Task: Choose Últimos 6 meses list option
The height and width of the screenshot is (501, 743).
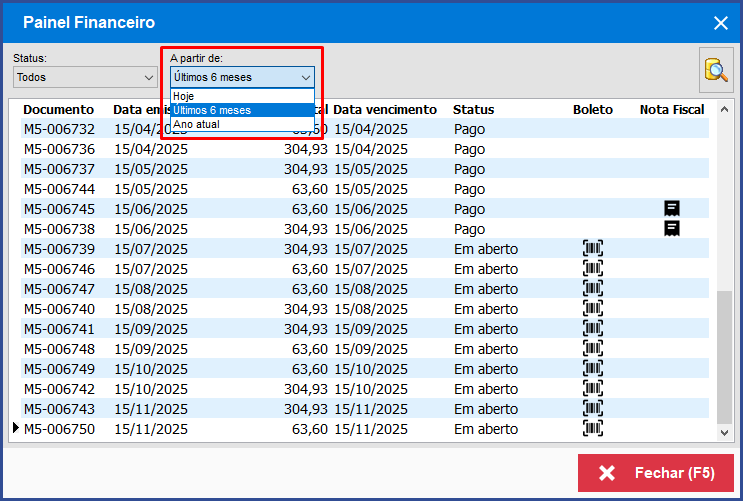Action: [x=242, y=110]
